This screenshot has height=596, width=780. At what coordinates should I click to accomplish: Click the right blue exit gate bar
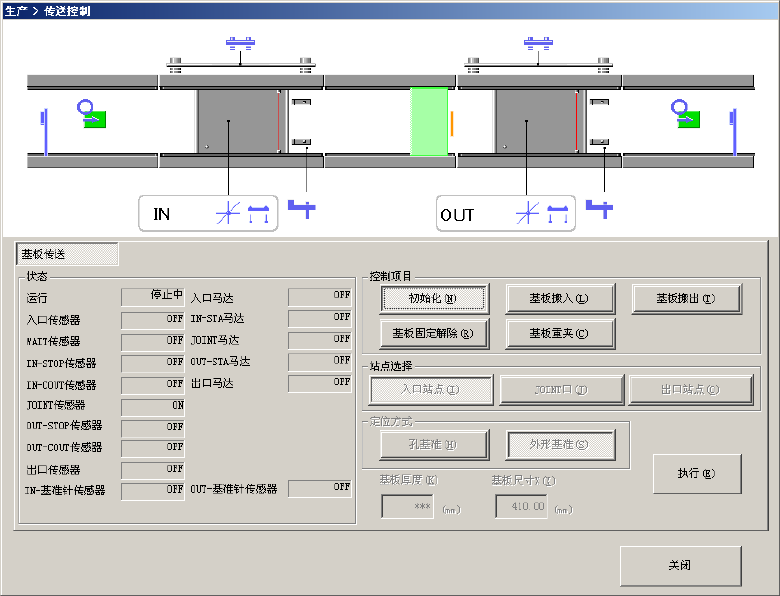click(734, 132)
